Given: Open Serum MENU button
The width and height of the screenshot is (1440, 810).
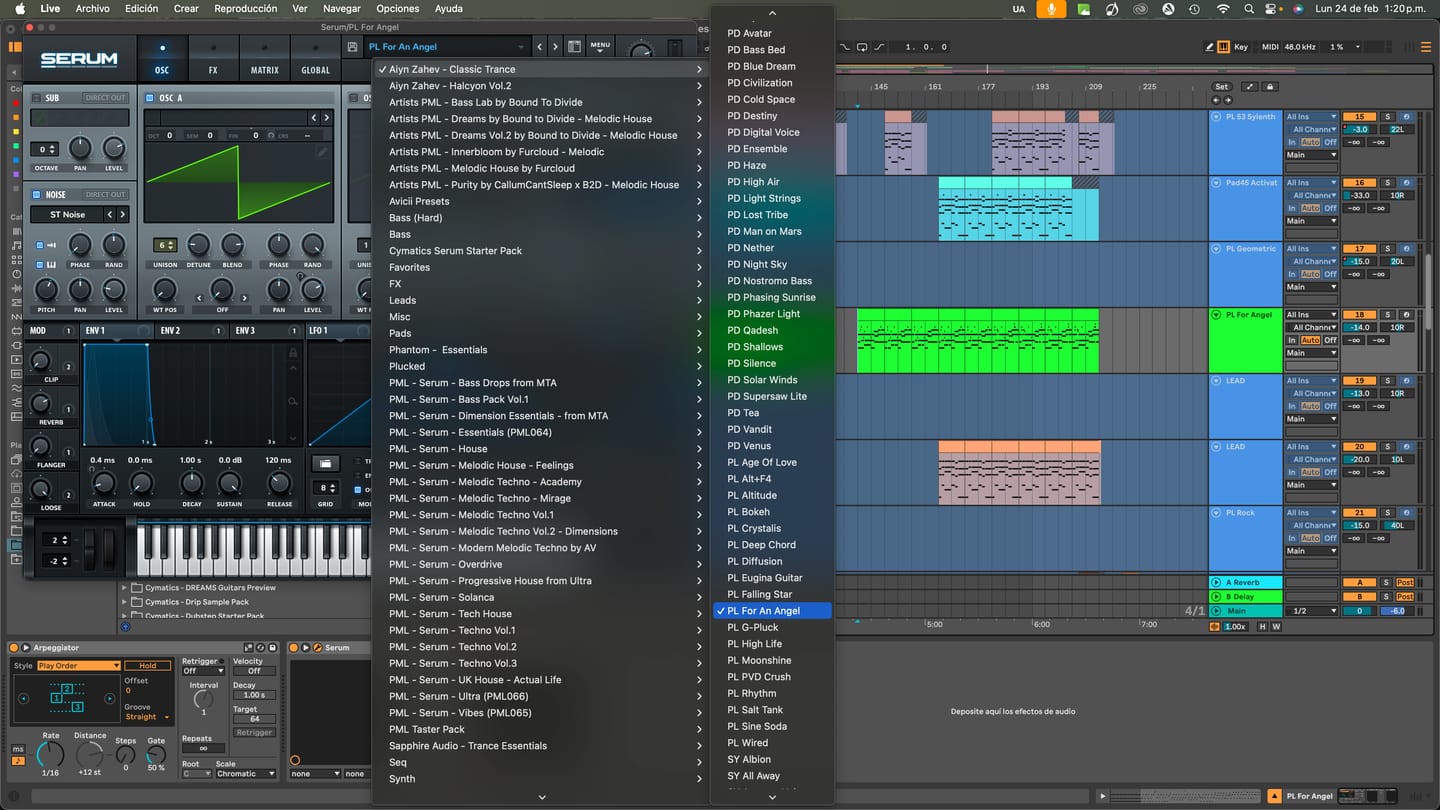Looking at the screenshot, I should [x=600, y=46].
